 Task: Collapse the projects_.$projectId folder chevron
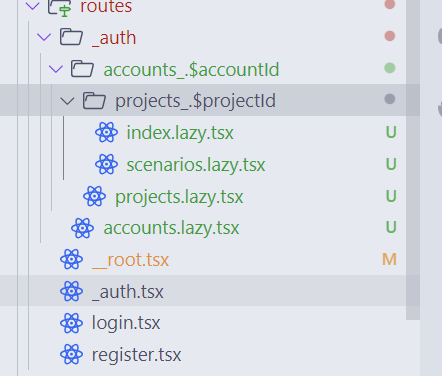[67, 101]
